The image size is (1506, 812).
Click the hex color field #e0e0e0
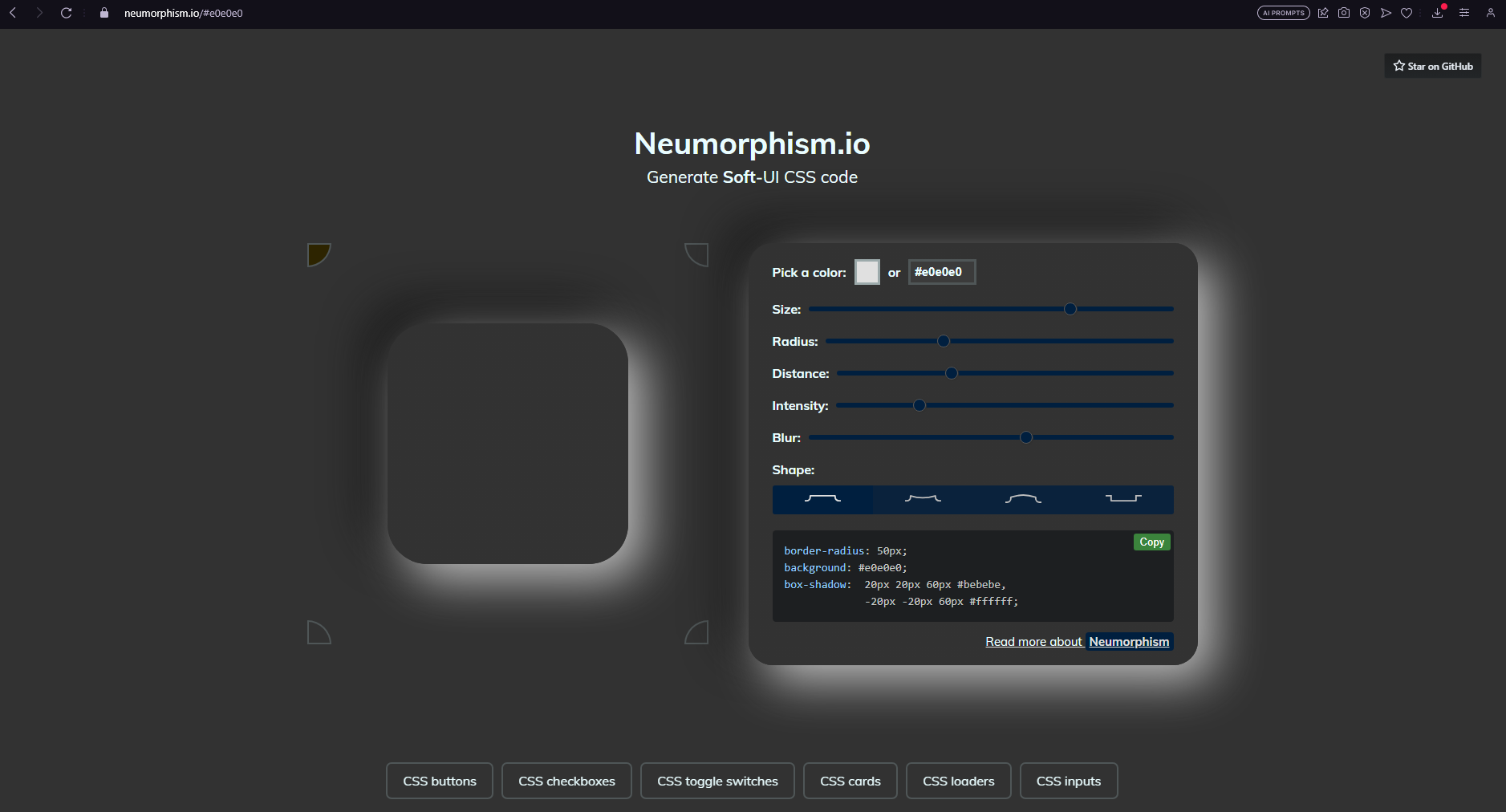(x=942, y=272)
